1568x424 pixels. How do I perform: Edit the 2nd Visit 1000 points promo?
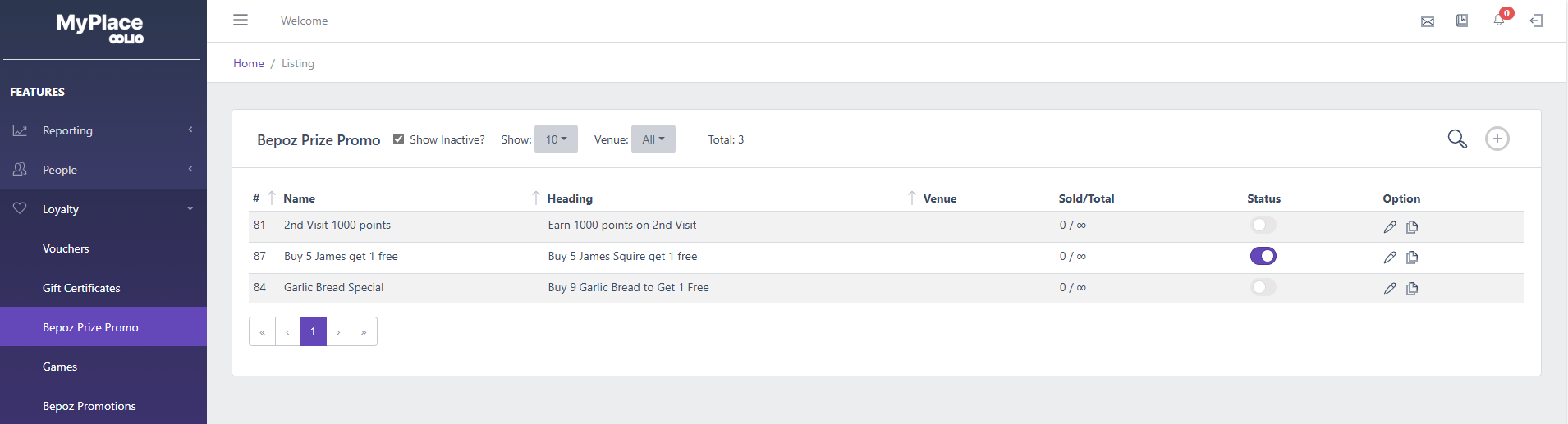(x=1390, y=226)
